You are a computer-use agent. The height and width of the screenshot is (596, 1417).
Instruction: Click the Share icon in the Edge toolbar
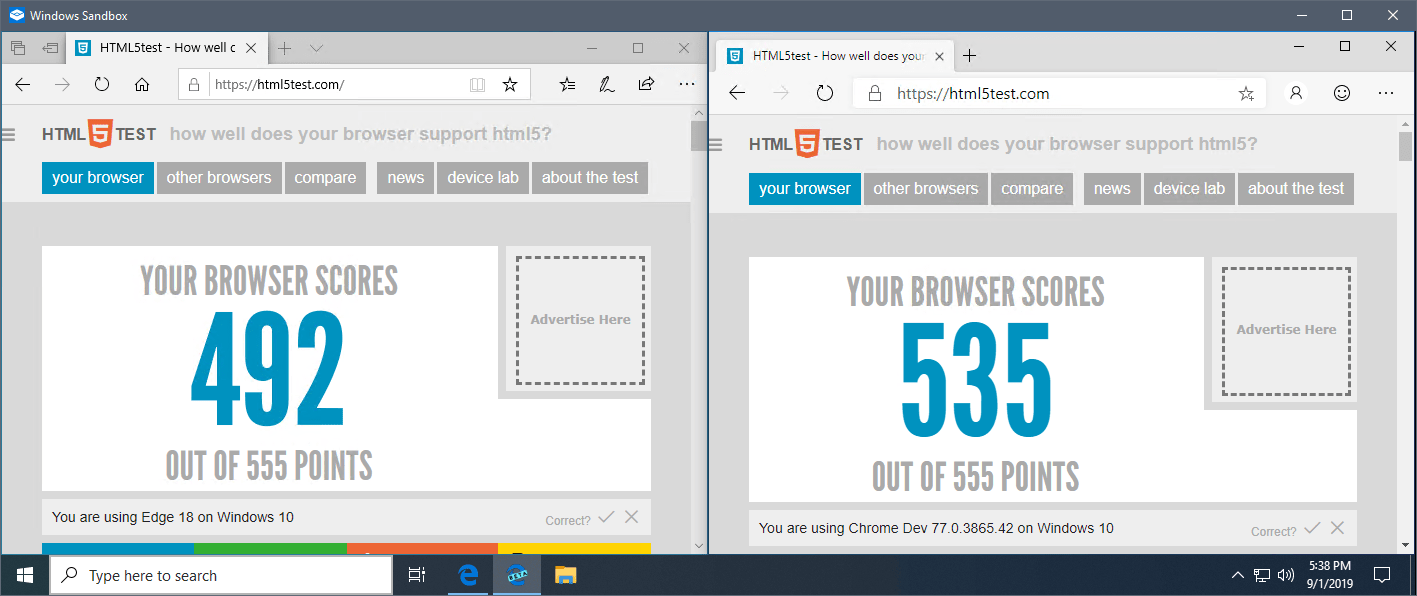coord(646,85)
